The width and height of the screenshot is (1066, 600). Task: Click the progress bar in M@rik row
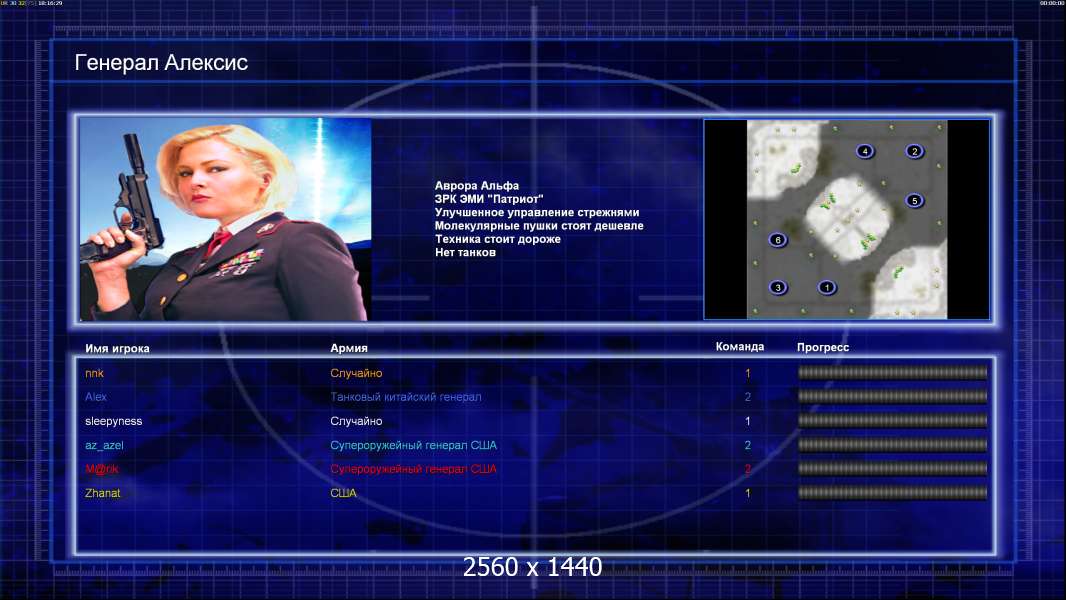[x=892, y=469]
